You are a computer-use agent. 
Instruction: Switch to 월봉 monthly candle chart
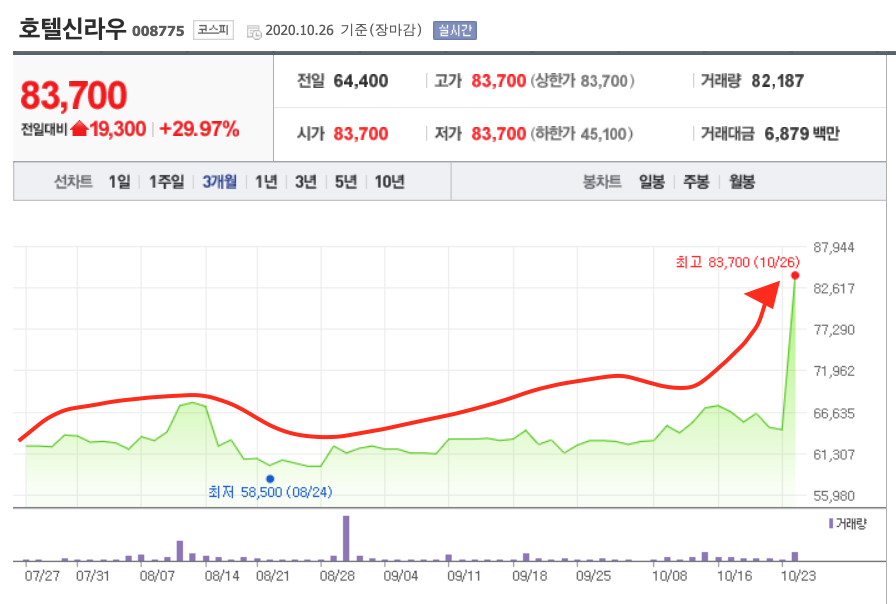pyautogui.click(x=742, y=182)
